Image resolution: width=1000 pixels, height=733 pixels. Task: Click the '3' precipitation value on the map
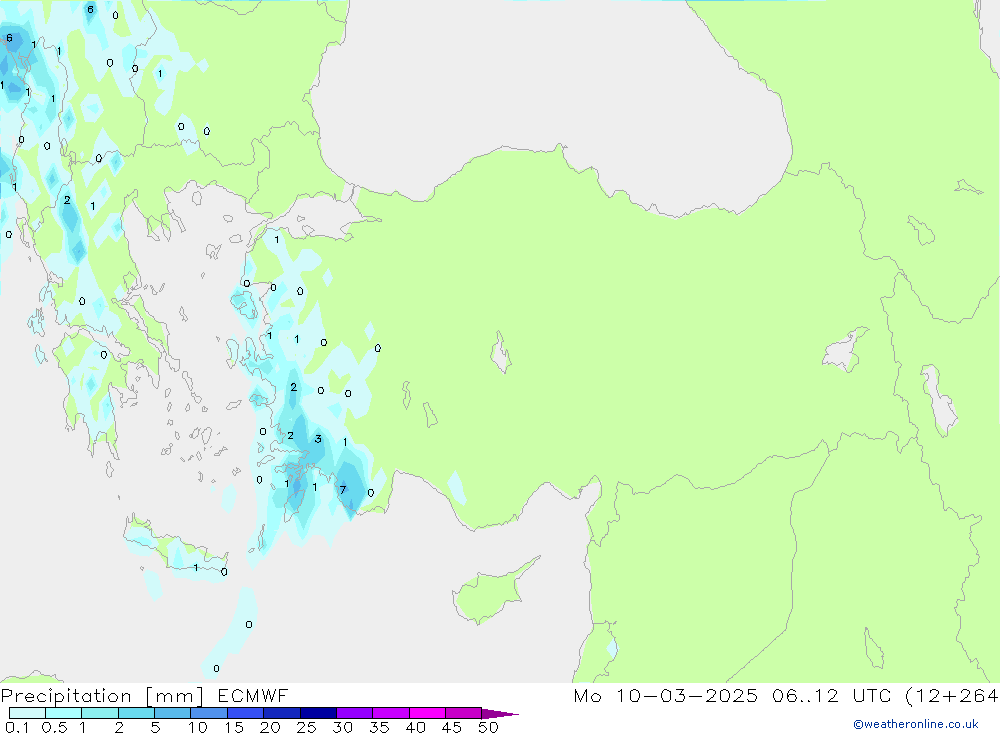[x=318, y=439]
